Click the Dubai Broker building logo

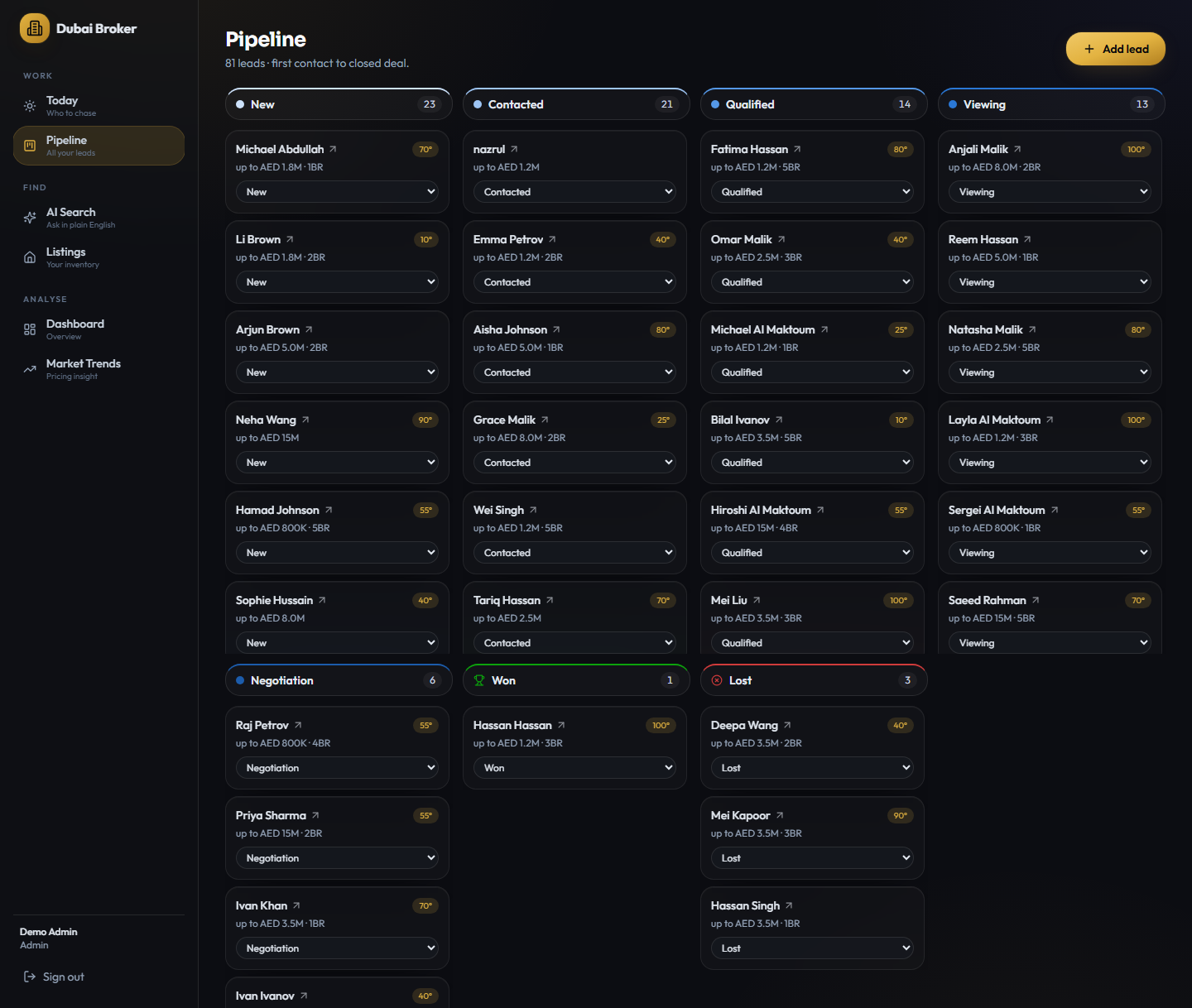click(x=35, y=28)
